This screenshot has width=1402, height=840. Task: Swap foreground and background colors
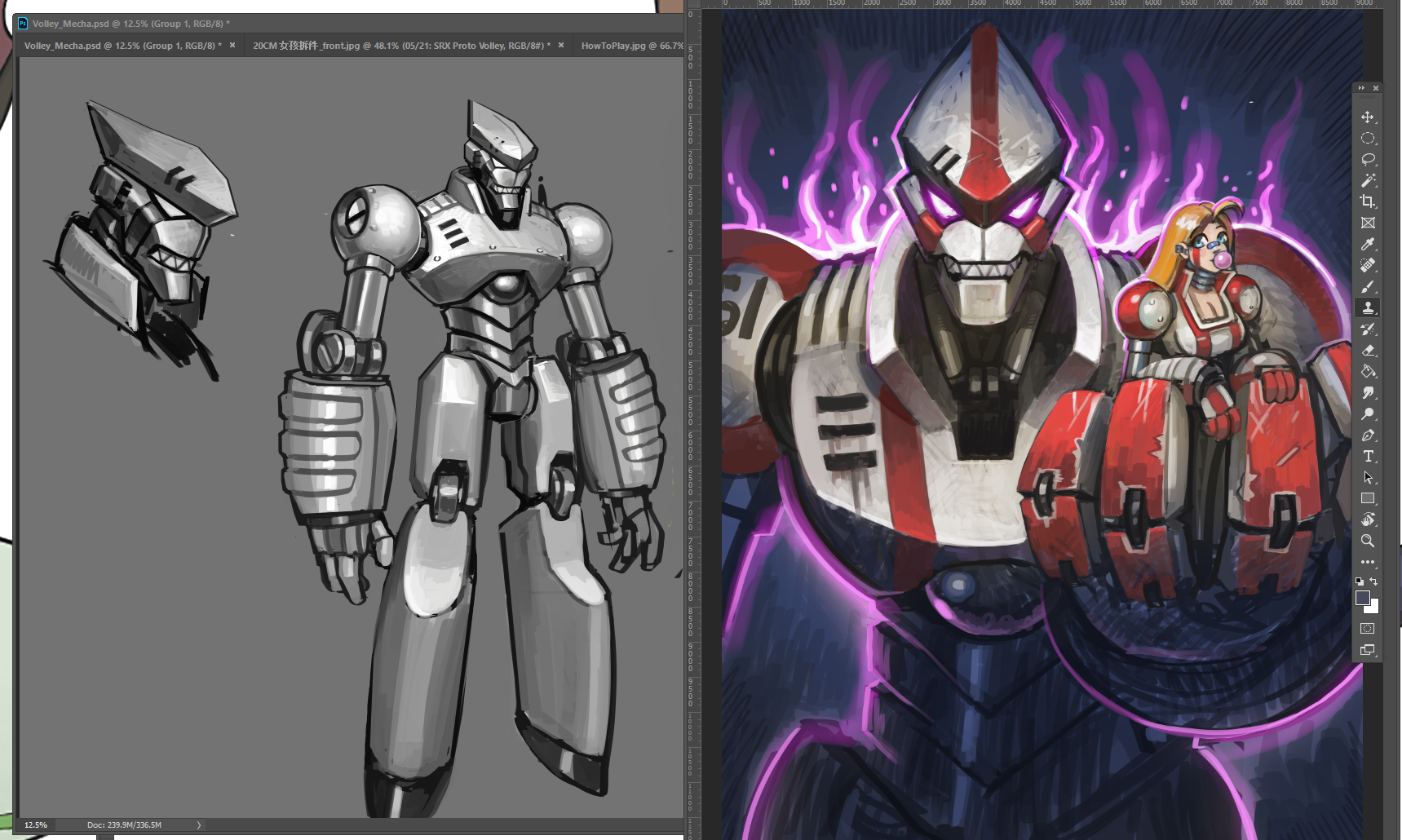(1374, 581)
